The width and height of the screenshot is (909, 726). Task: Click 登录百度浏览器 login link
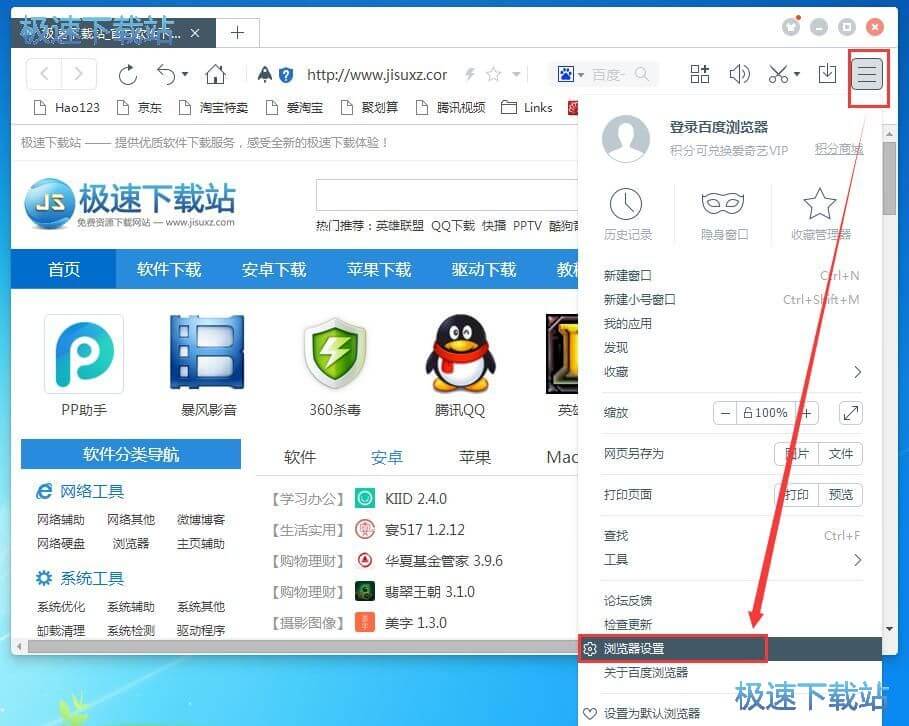pos(719,127)
